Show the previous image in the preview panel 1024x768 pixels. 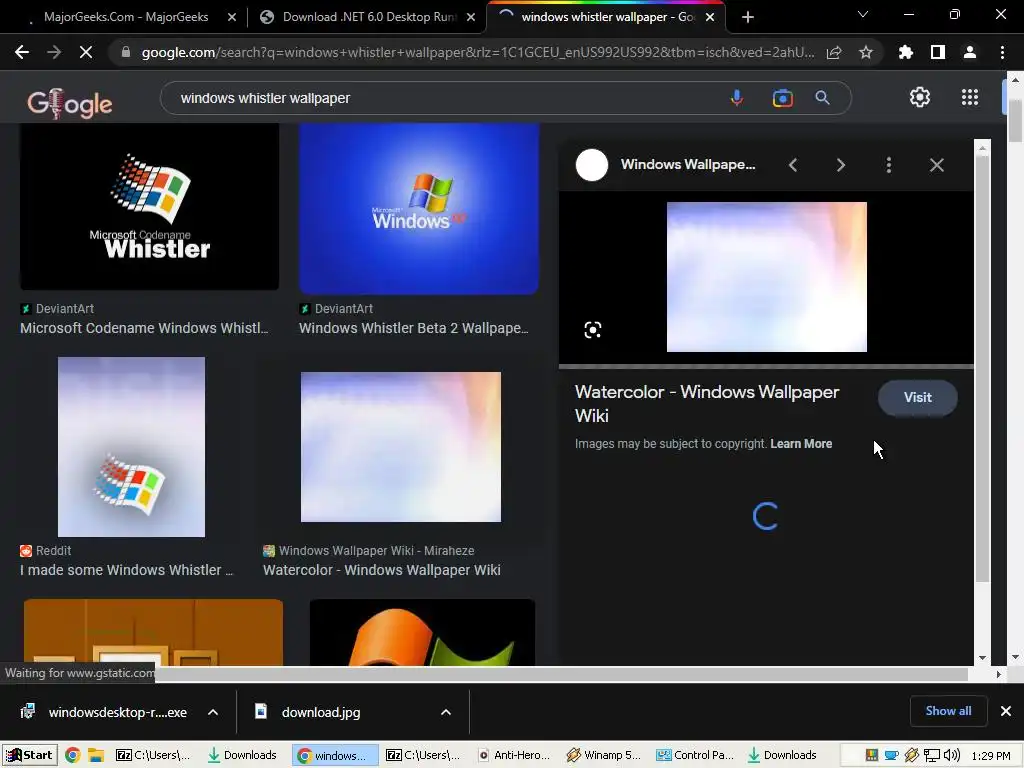pos(793,165)
